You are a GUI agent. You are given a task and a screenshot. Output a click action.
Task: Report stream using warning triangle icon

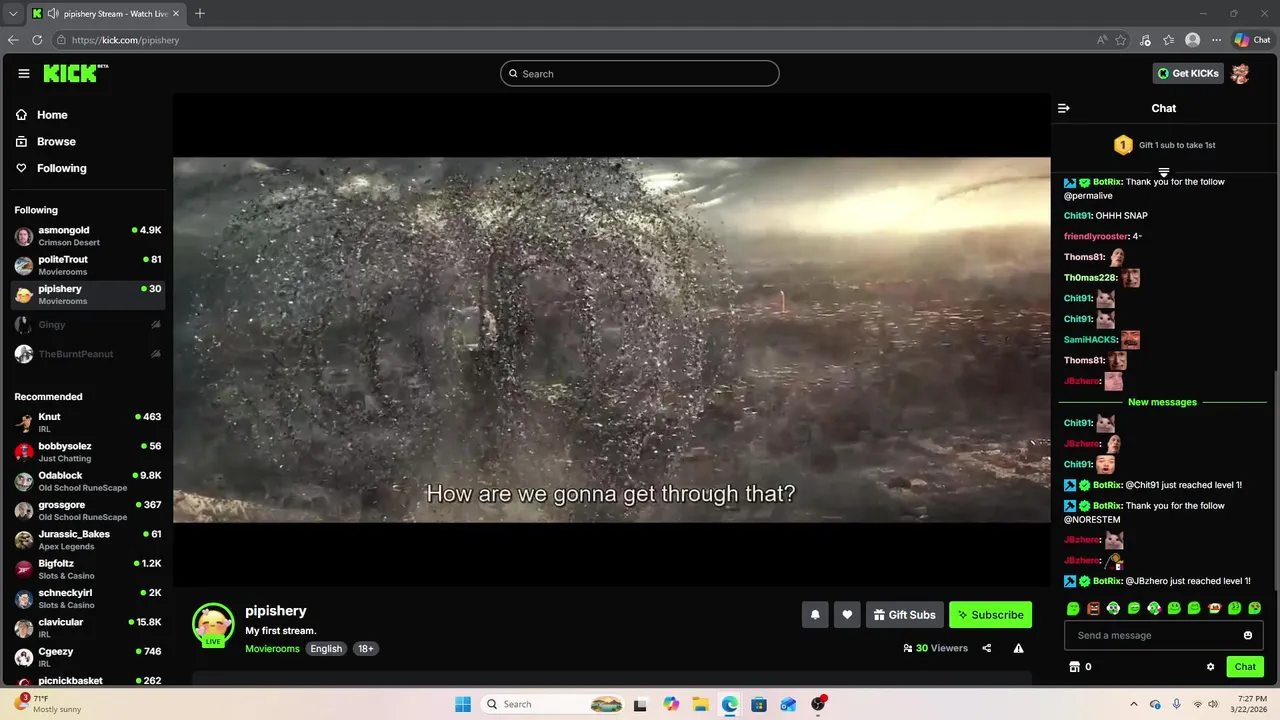coord(1018,648)
